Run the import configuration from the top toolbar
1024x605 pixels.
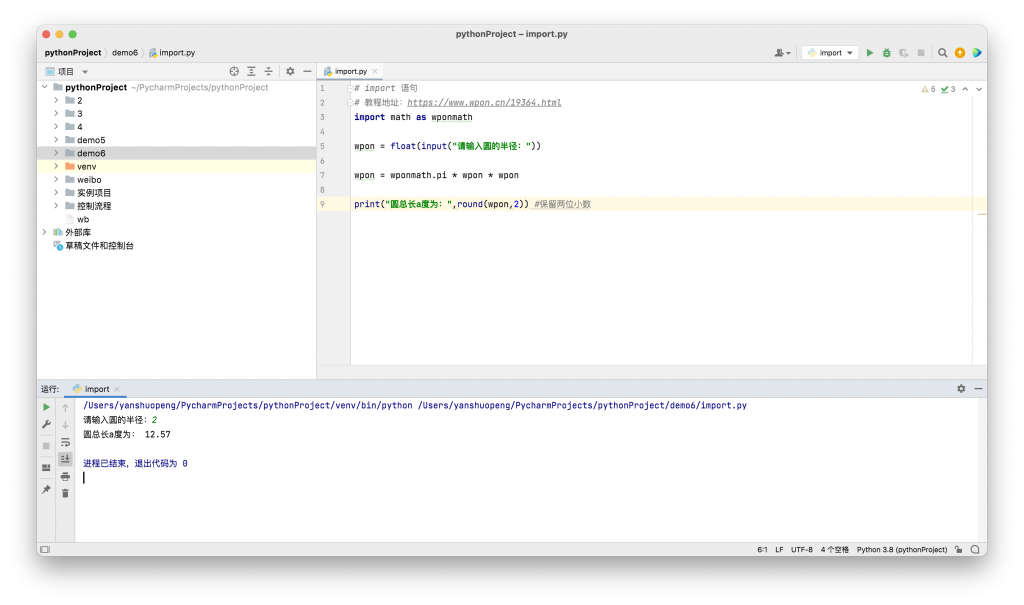coord(869,53)
